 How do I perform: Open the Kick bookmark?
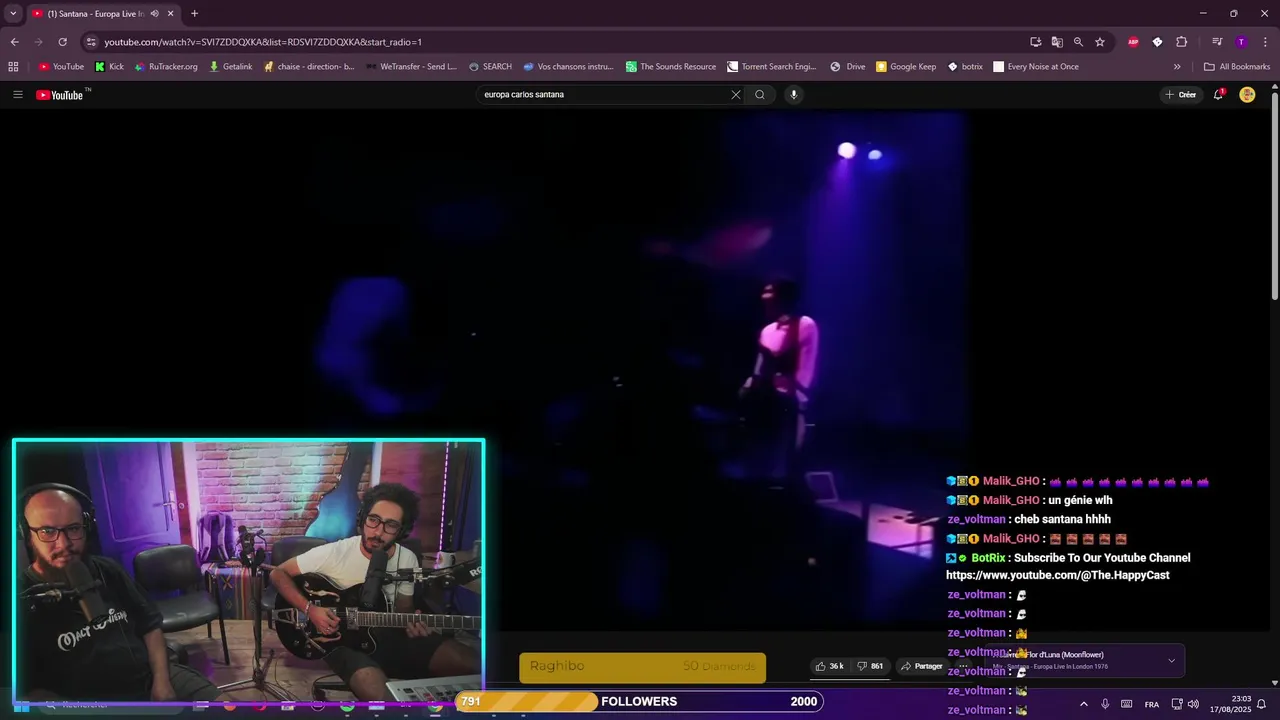click(x=109, y=67)
